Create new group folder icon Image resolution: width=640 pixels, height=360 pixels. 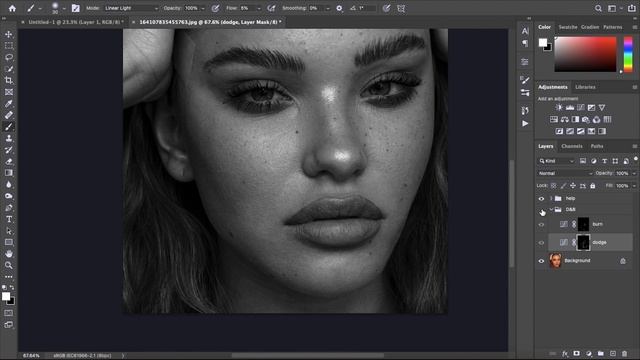coord(600,353)
